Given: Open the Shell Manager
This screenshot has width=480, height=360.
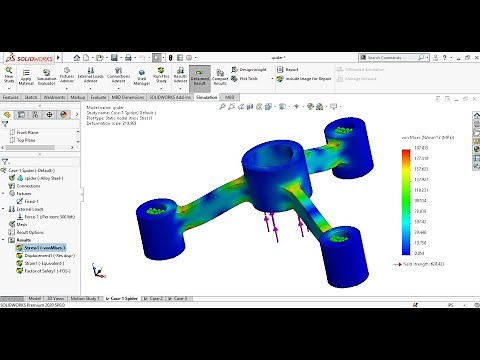Looking at the screenshot, I should click(142, 77).
